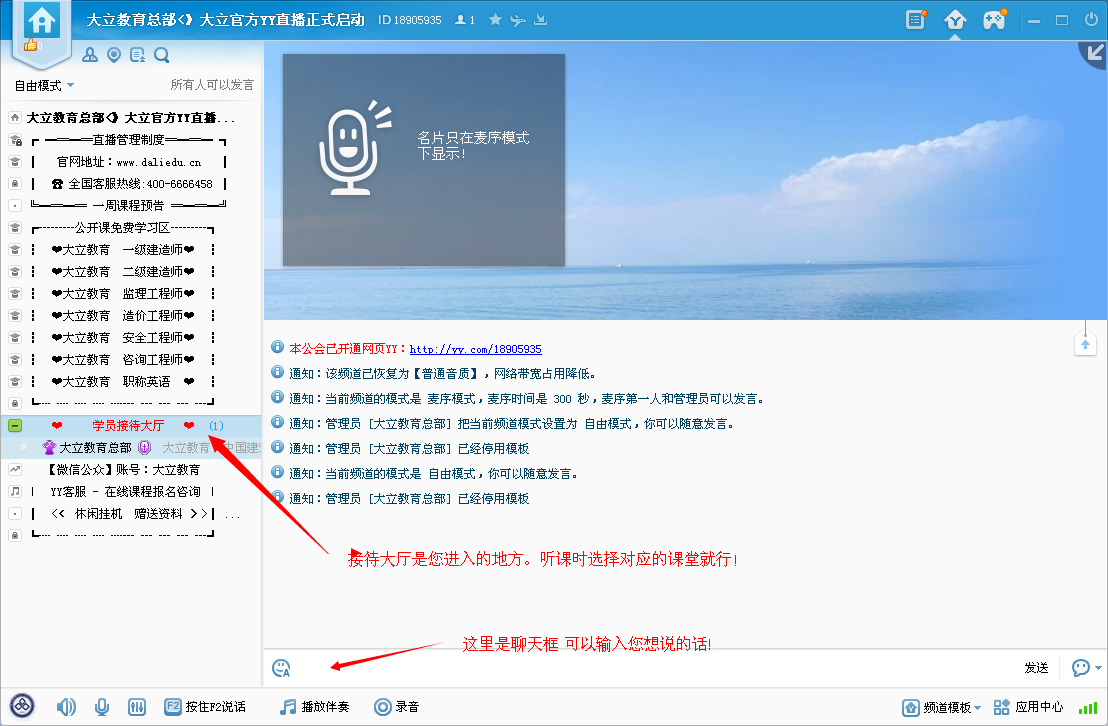Click the thumbs-up like icon under the home badge
The width and height of the screenshot is (1108, 726).
[x=30, y=46]
